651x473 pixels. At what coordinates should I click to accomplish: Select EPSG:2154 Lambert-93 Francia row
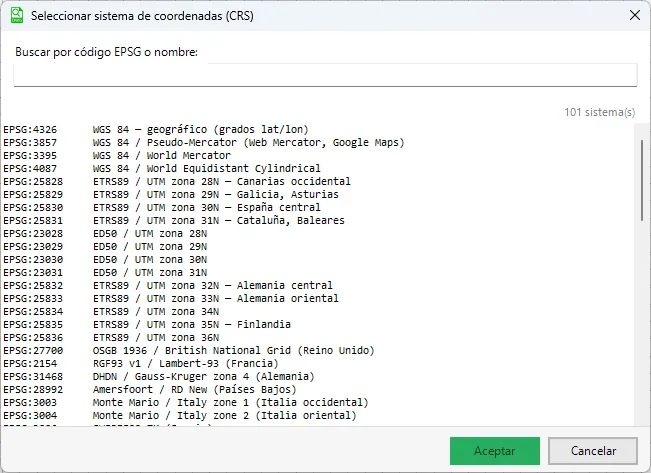318,363
